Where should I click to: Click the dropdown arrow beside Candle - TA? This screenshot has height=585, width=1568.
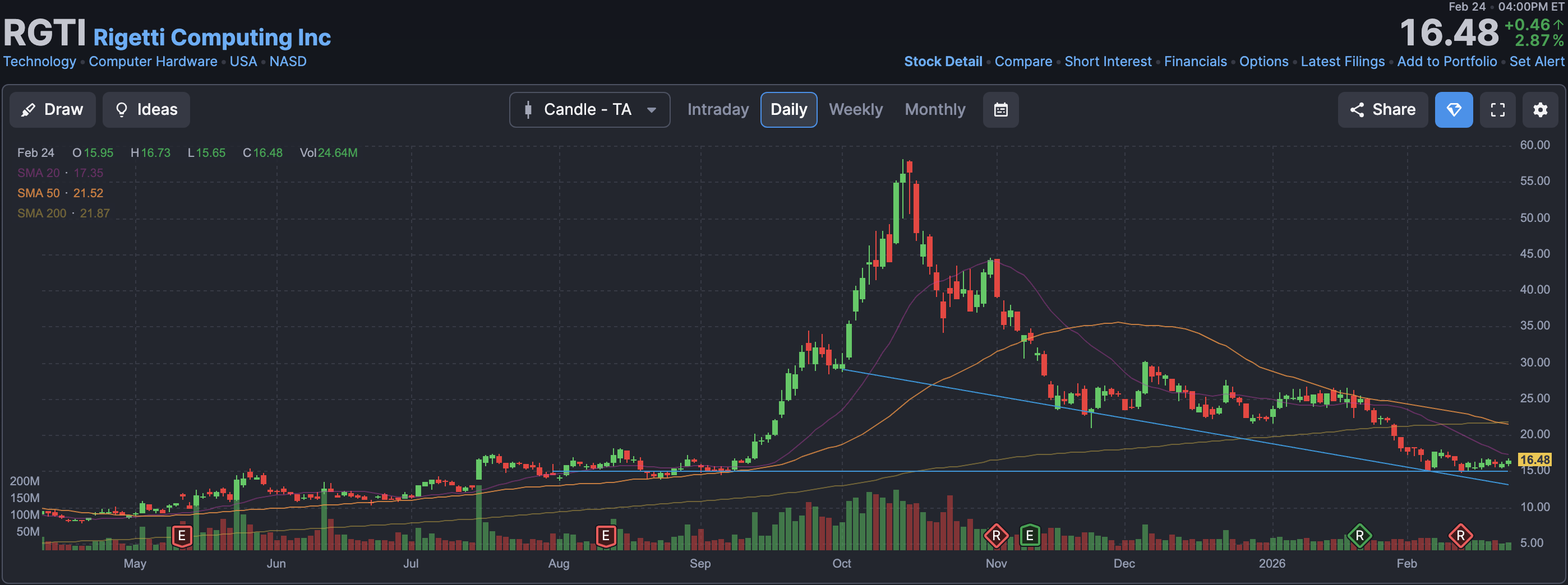pyautogui.click(x=651, y=110)
